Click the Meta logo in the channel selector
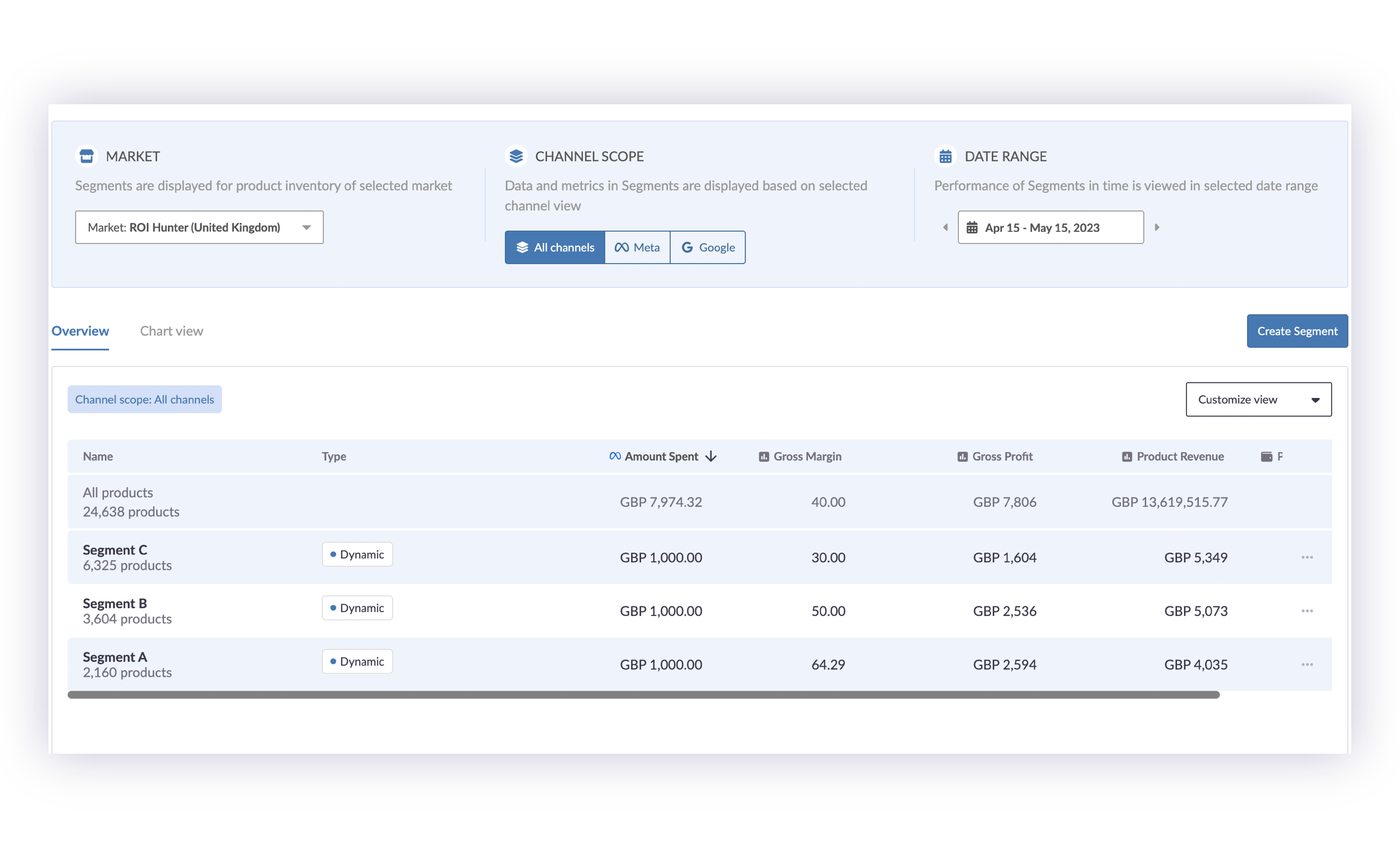The height and width of the screenshot is (858, 1400). (622, 247)
